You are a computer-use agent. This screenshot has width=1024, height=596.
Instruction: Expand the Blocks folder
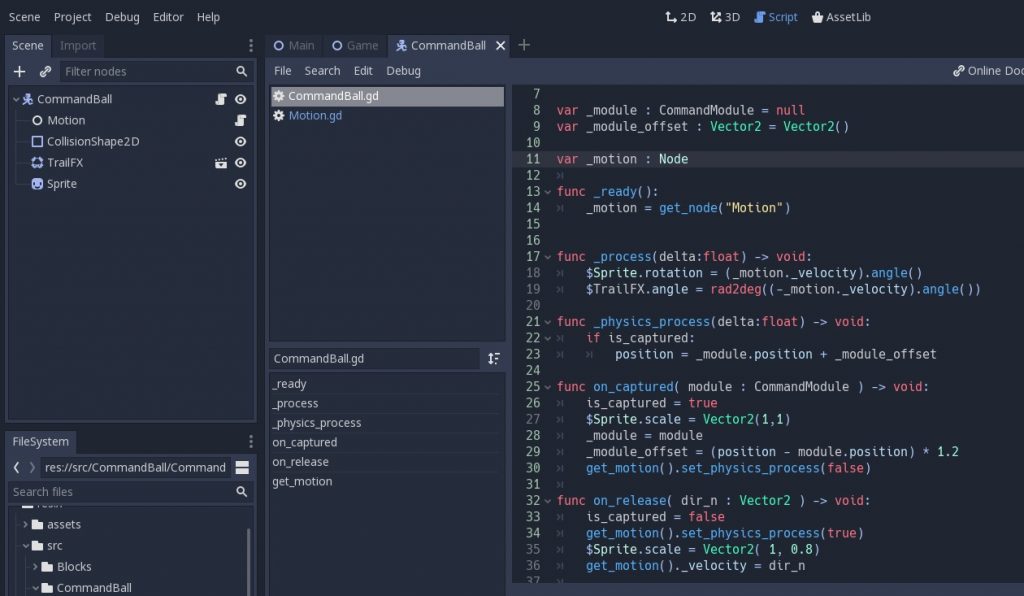(35, 567)
